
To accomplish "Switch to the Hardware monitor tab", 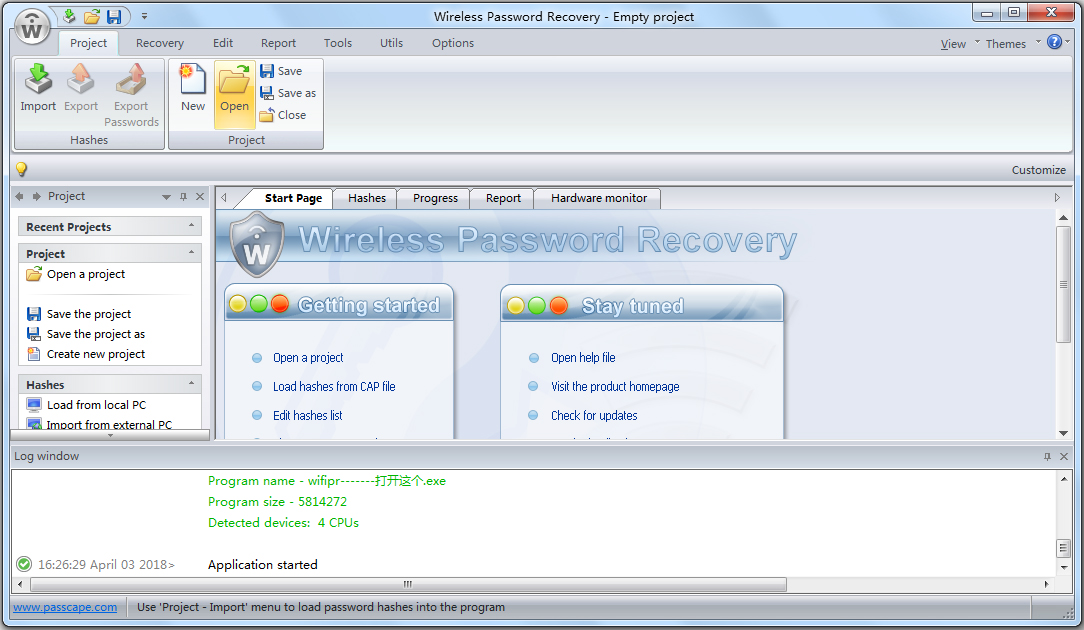I will (x=599, y=198).
